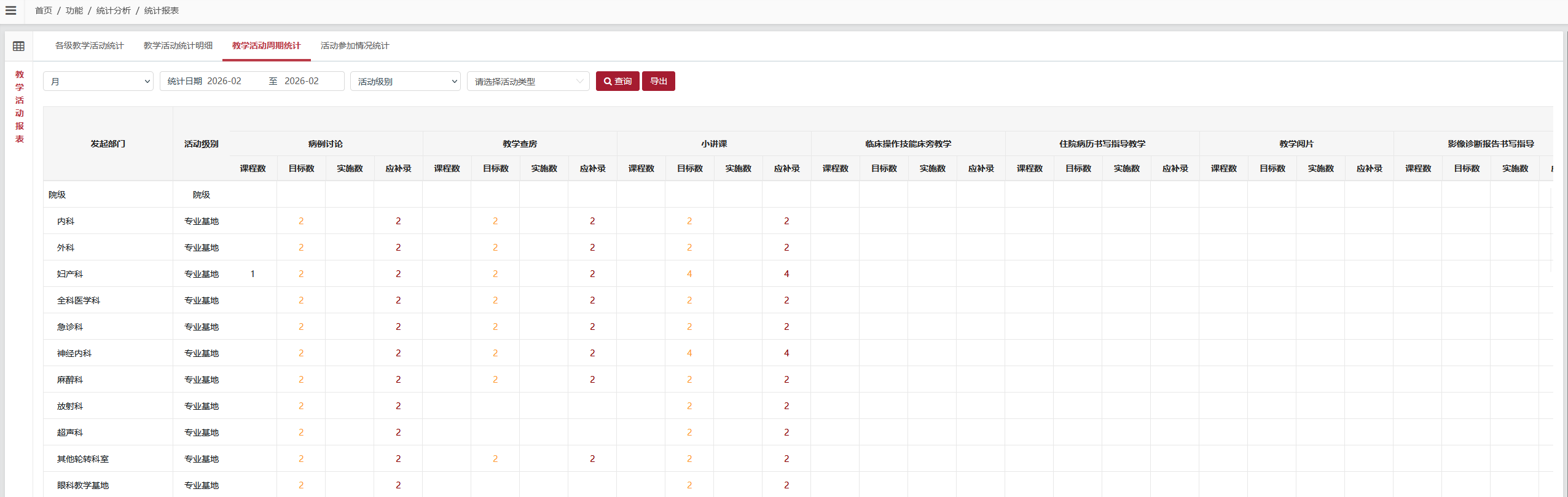Click the 发起部门 column header
The height and width of the screenshot is (497, 1568).
(108, 144)
